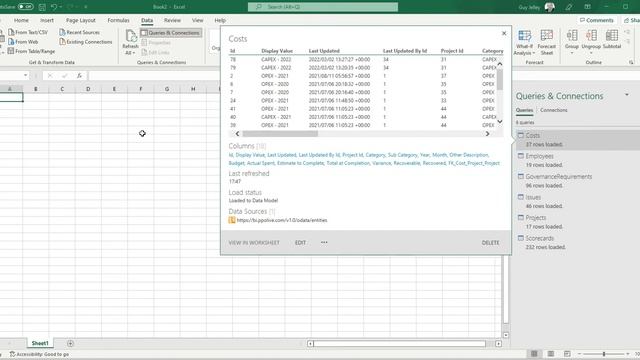Viewport: 640px width, 360px height.
Task: Select the Scorecards query
Action: [578, 242]
